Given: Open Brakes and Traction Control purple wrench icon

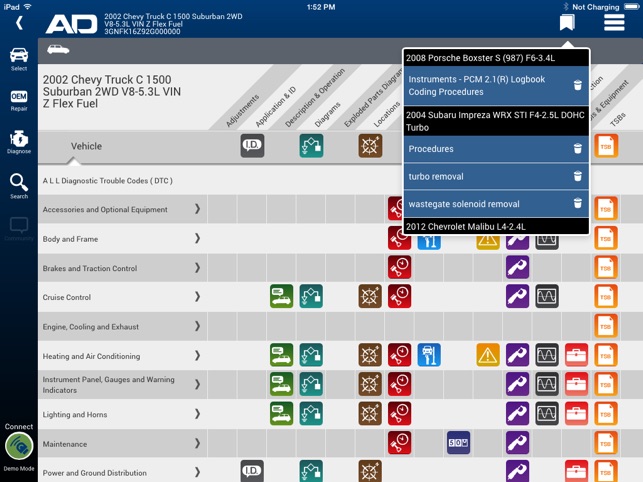Looking at the screenshot, I should click(518, 267).
